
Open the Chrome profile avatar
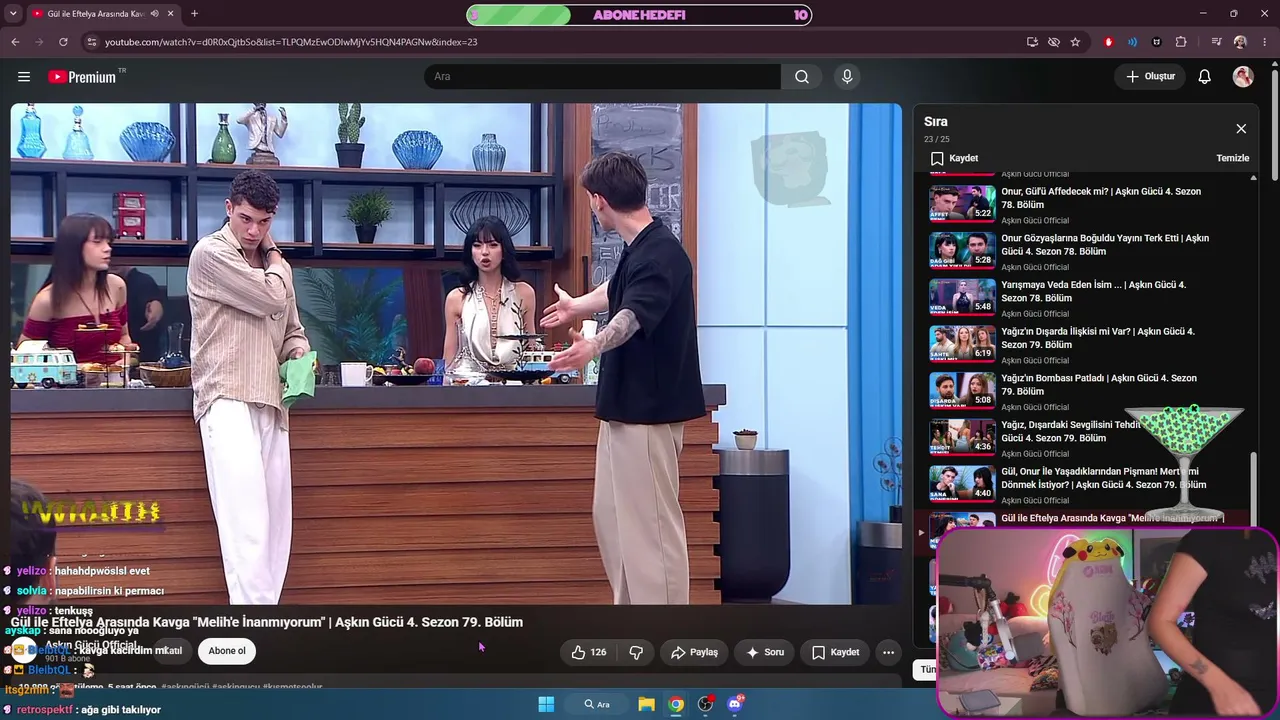[x=1240, y=42]
